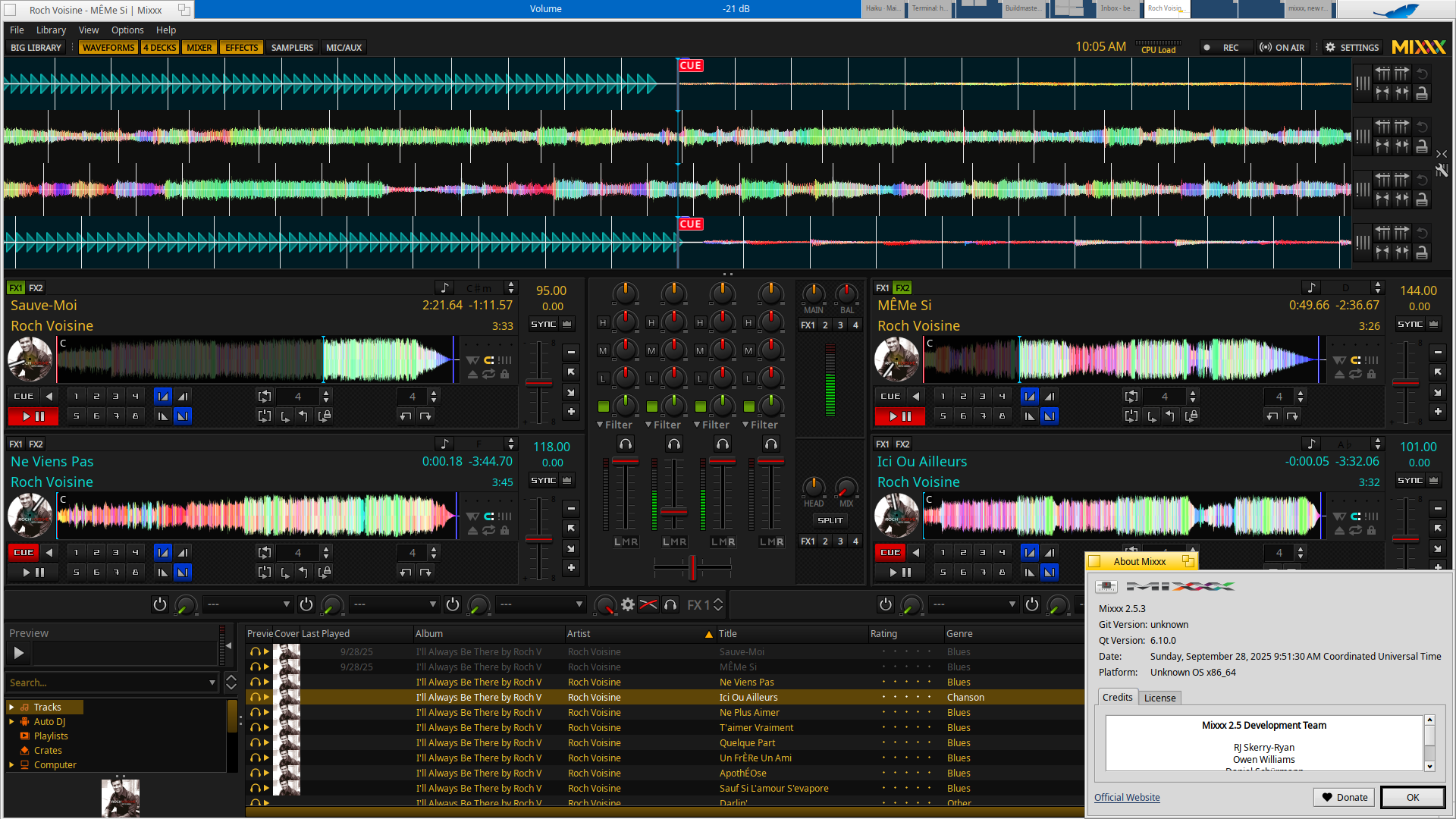The height and width of the screenshot is (819, 1456).
Task: Expand the Auto DJ tree item
Action: click(11, 722)
